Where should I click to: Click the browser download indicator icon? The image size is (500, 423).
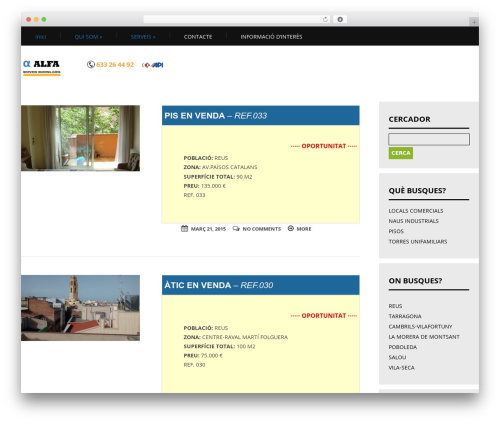tap(340, 19)
